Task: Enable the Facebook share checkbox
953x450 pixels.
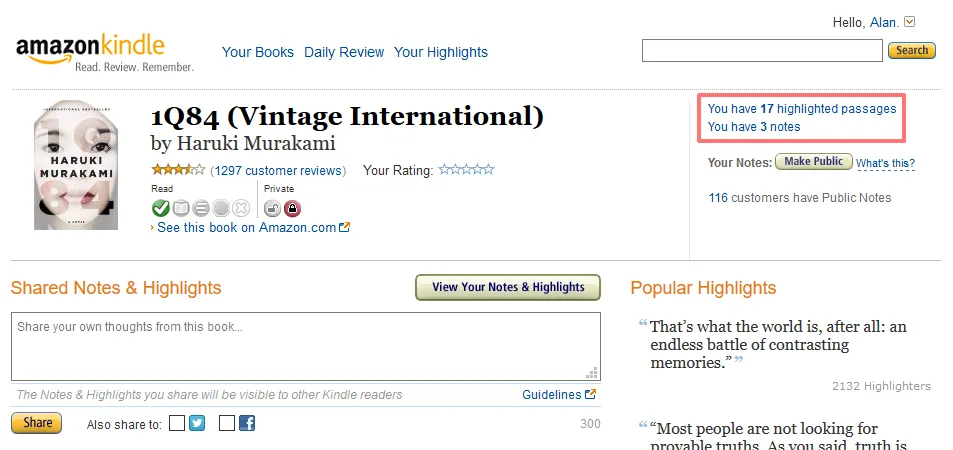Action: coord(227,423)
